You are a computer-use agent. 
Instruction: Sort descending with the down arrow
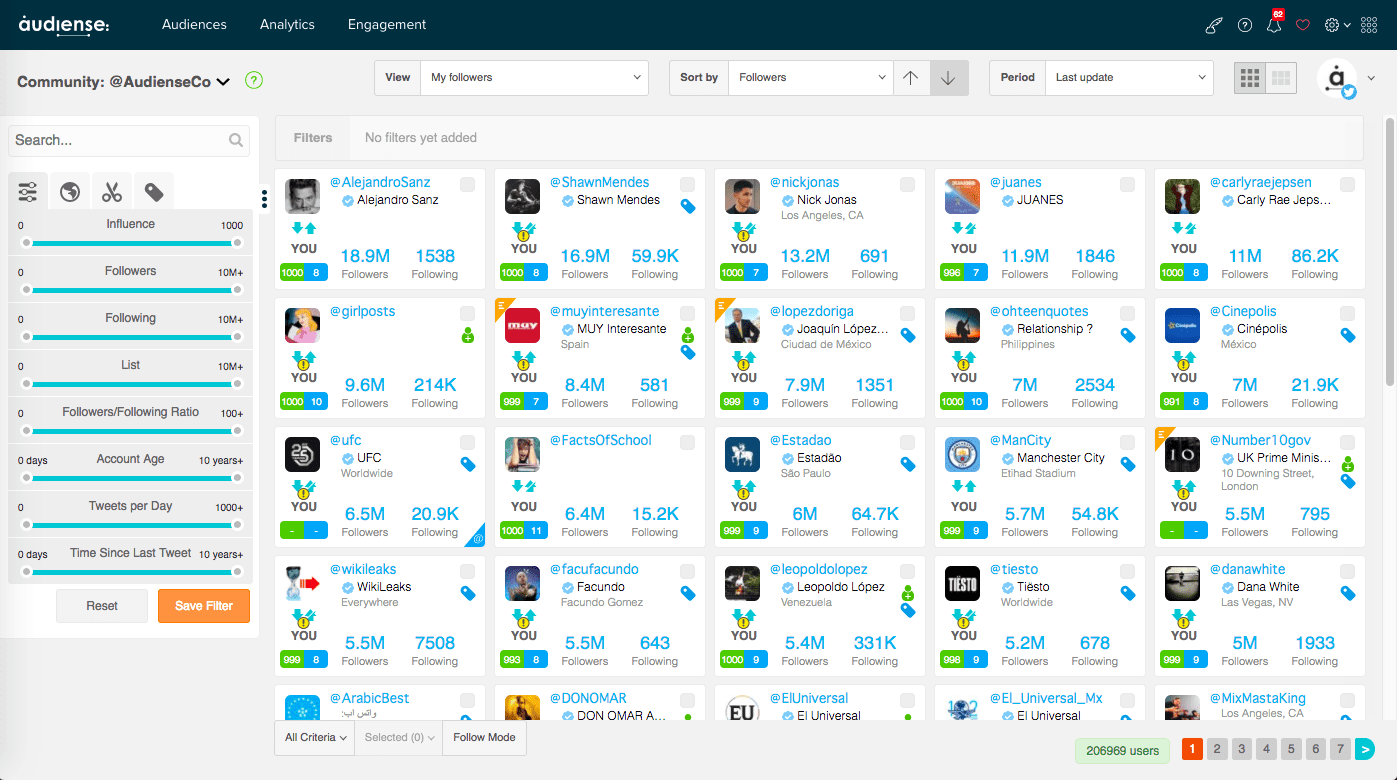point(949,78)
